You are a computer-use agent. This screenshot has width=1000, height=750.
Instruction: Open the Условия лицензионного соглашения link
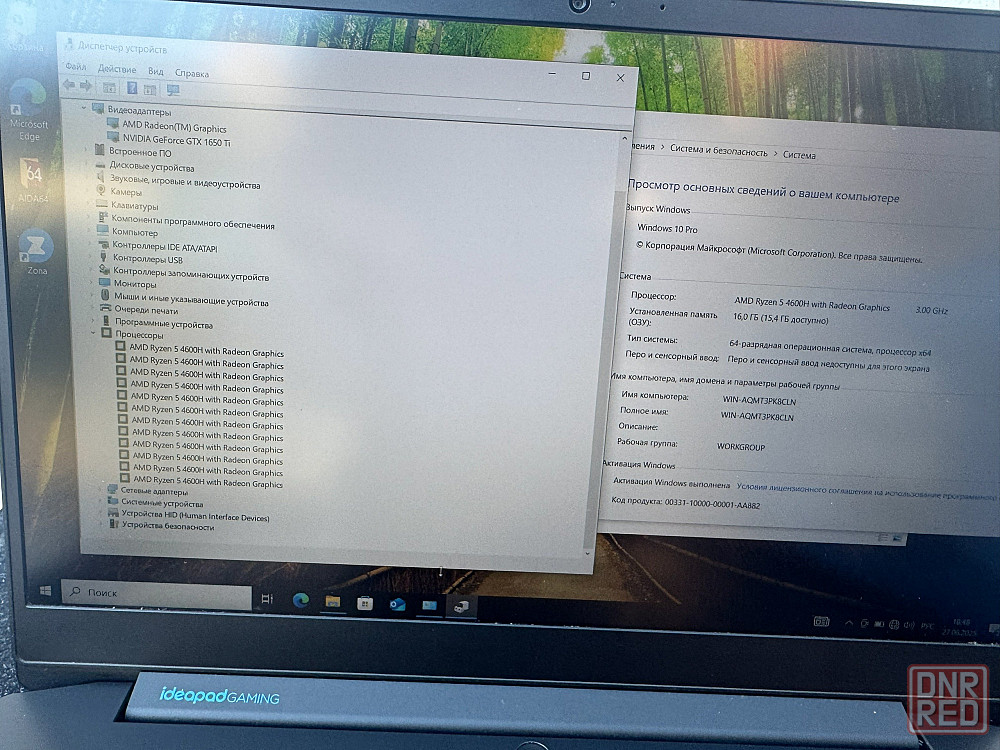point(868,492)
